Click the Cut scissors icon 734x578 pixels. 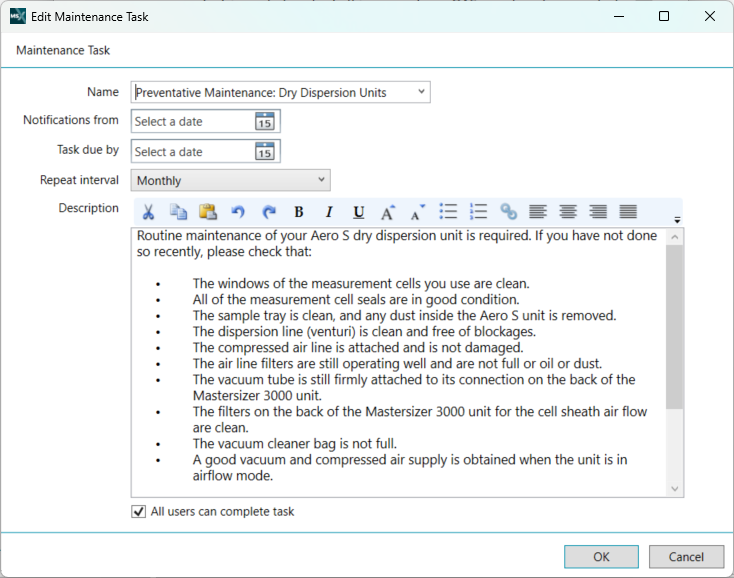[x=148, y=212]
